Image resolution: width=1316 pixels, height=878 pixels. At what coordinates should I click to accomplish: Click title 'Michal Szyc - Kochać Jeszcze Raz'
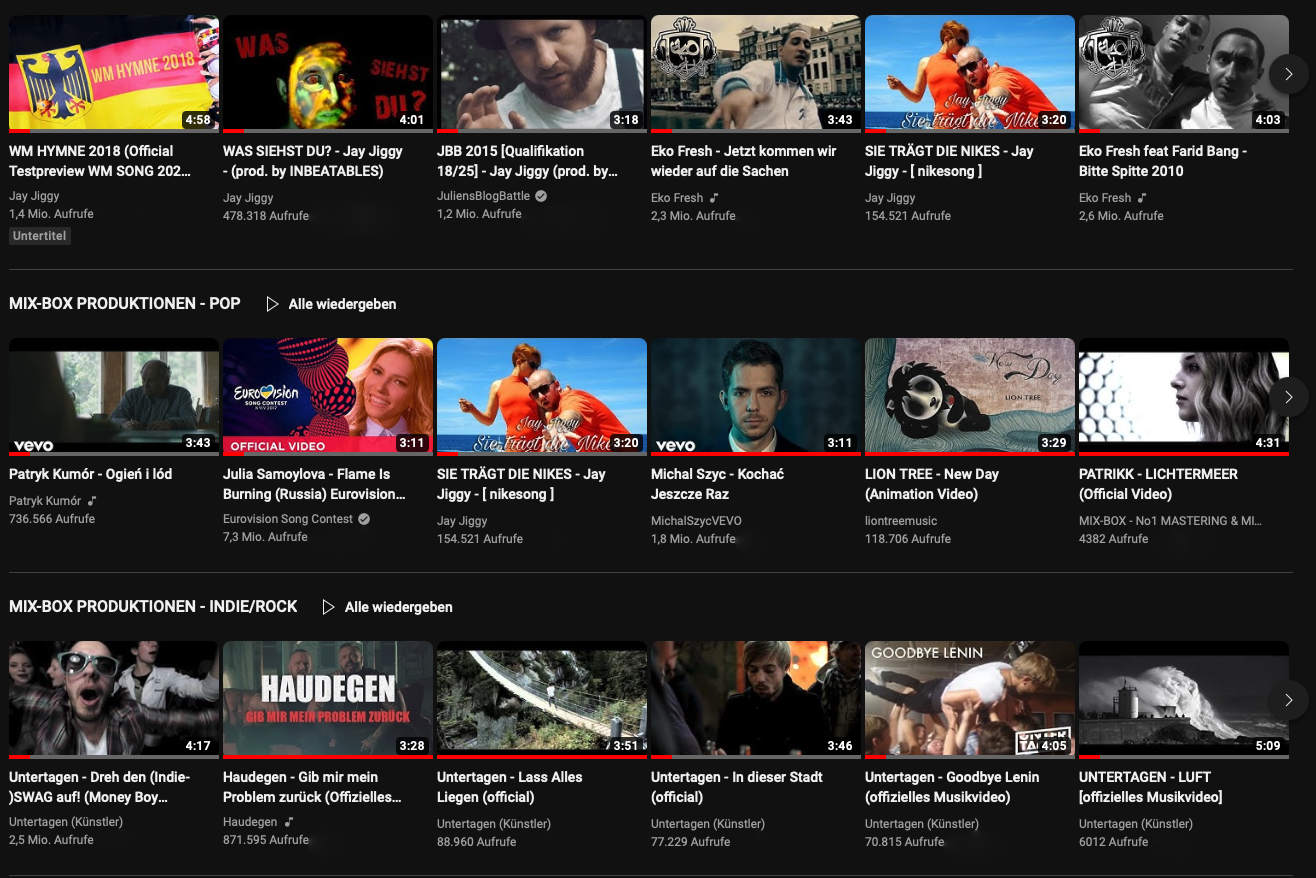pos(717,484)
